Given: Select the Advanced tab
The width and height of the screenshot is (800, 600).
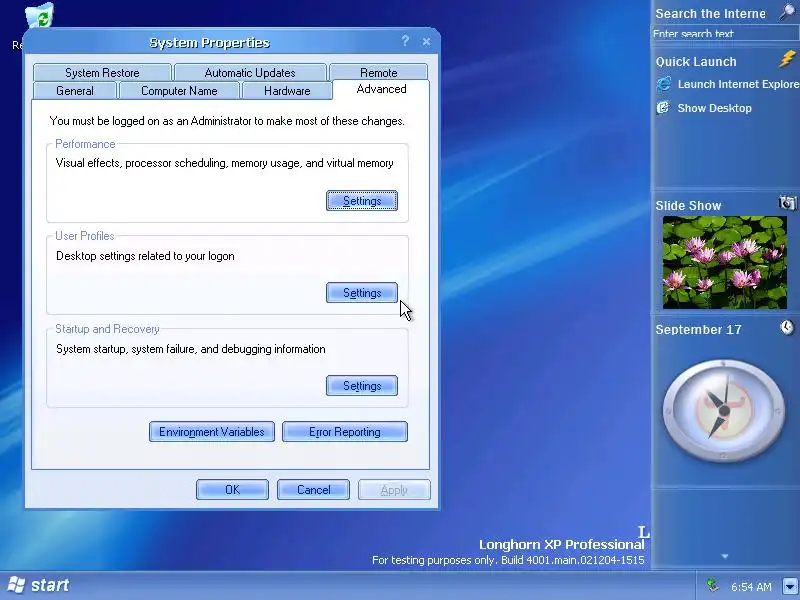Looking at the screenshot, I should point(381,89).
